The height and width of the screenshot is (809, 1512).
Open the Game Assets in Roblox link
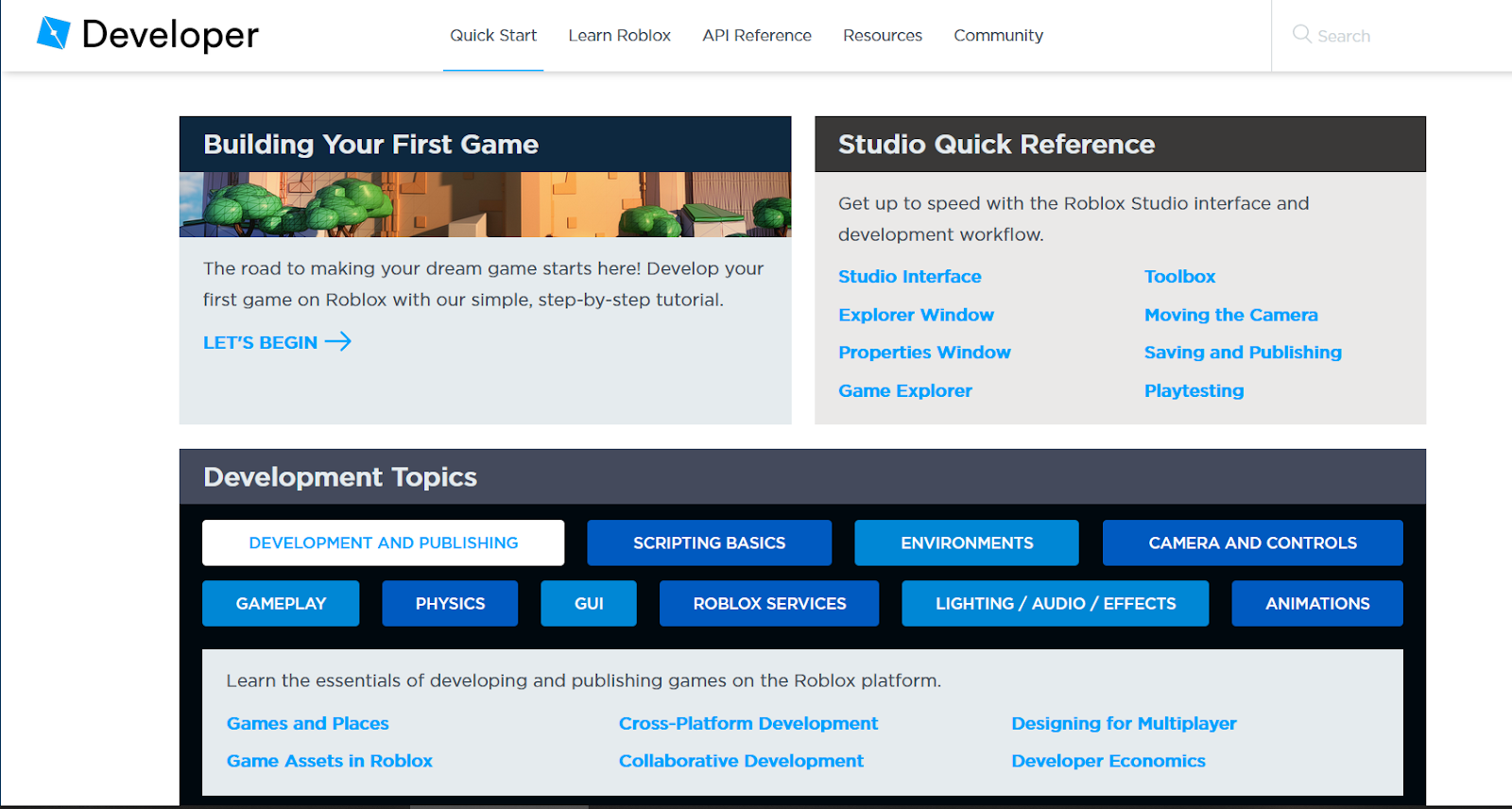(x=330, y=761)
